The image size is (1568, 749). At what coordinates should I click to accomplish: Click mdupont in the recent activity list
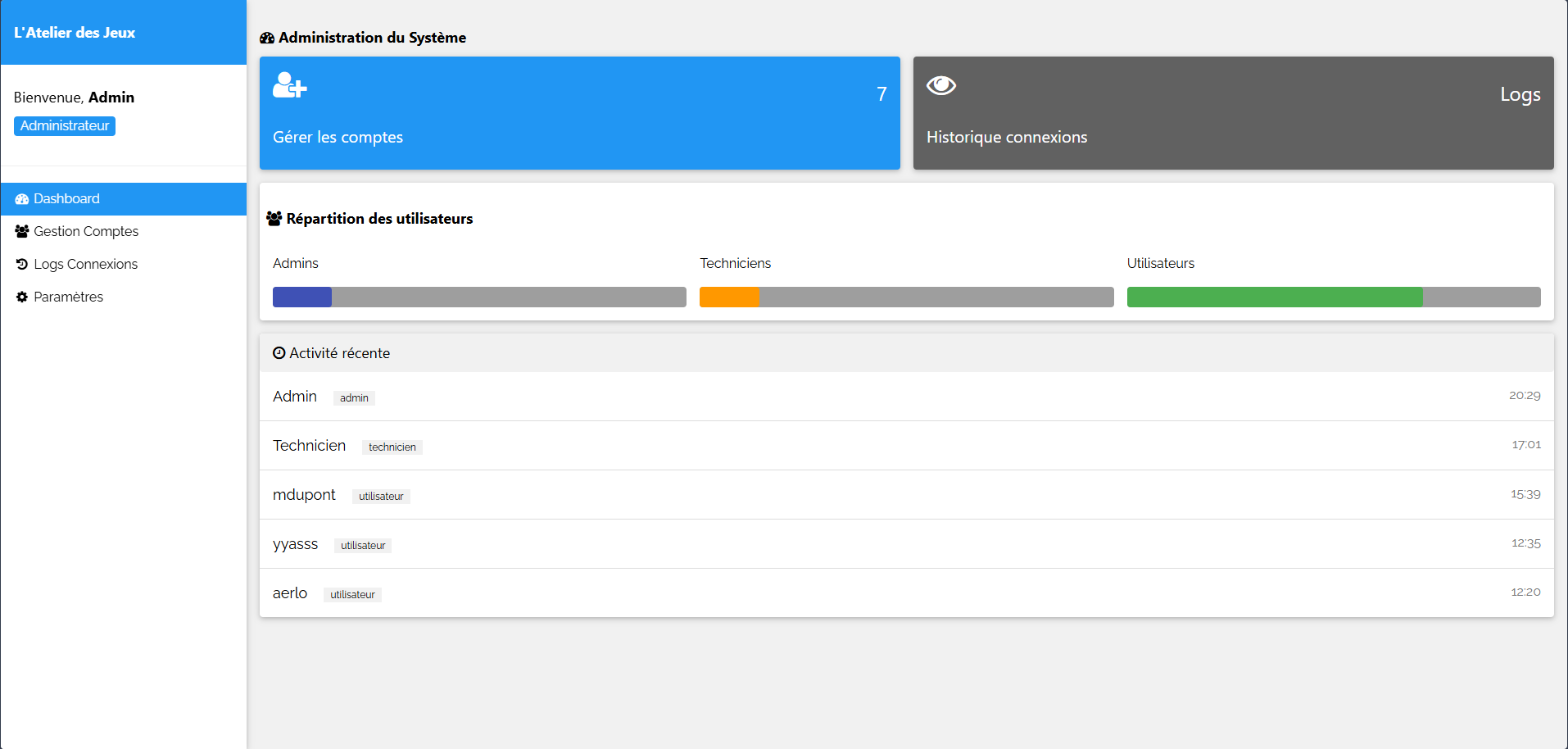pos(304,495)
